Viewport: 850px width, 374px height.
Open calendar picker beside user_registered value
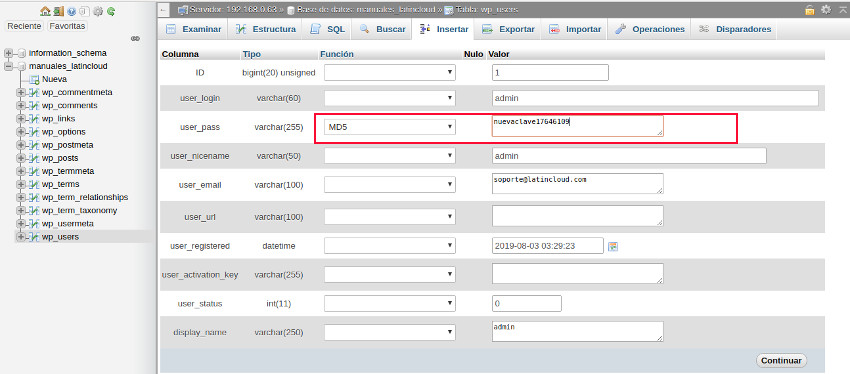click(x=613, y=246)
